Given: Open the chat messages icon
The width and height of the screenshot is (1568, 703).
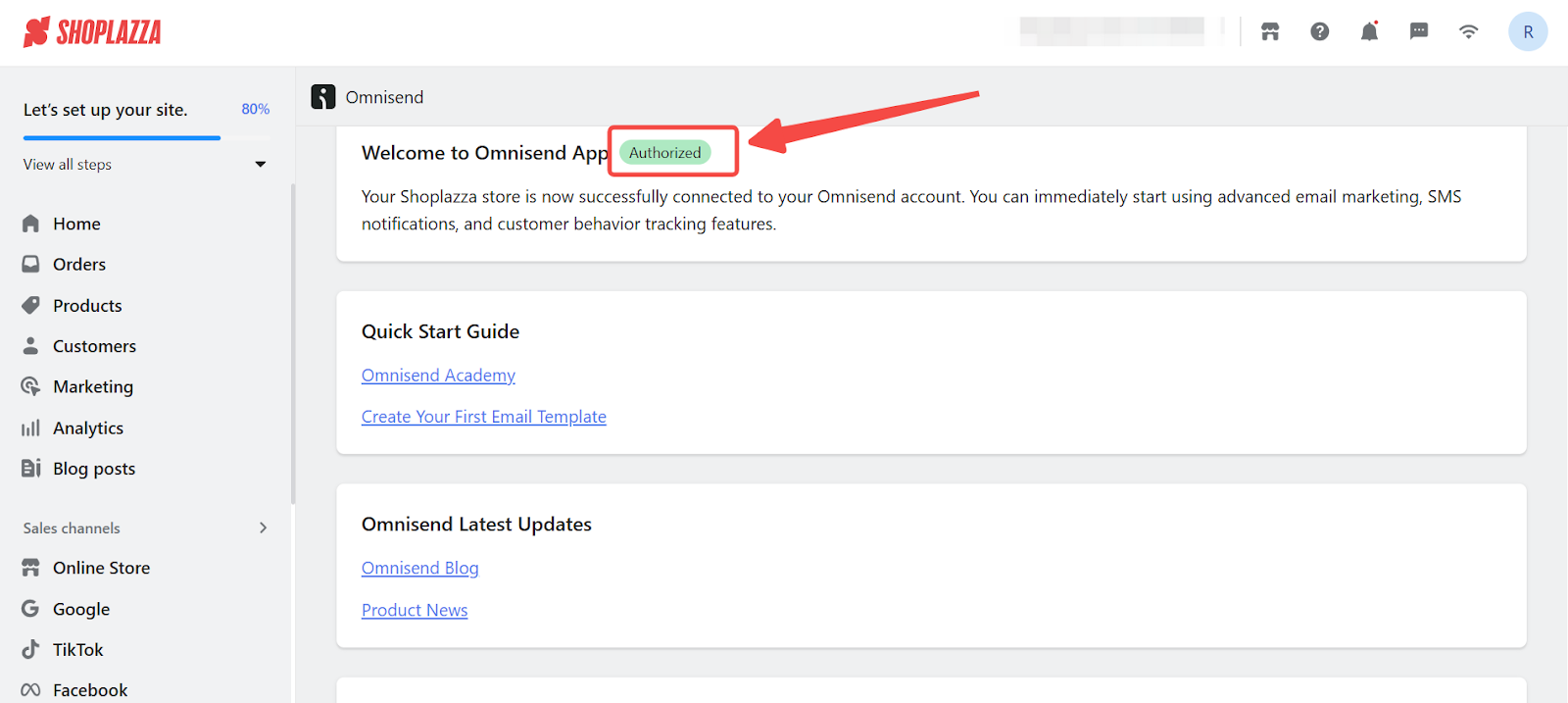Looking at the screenshot, I should coord(1419,31).
